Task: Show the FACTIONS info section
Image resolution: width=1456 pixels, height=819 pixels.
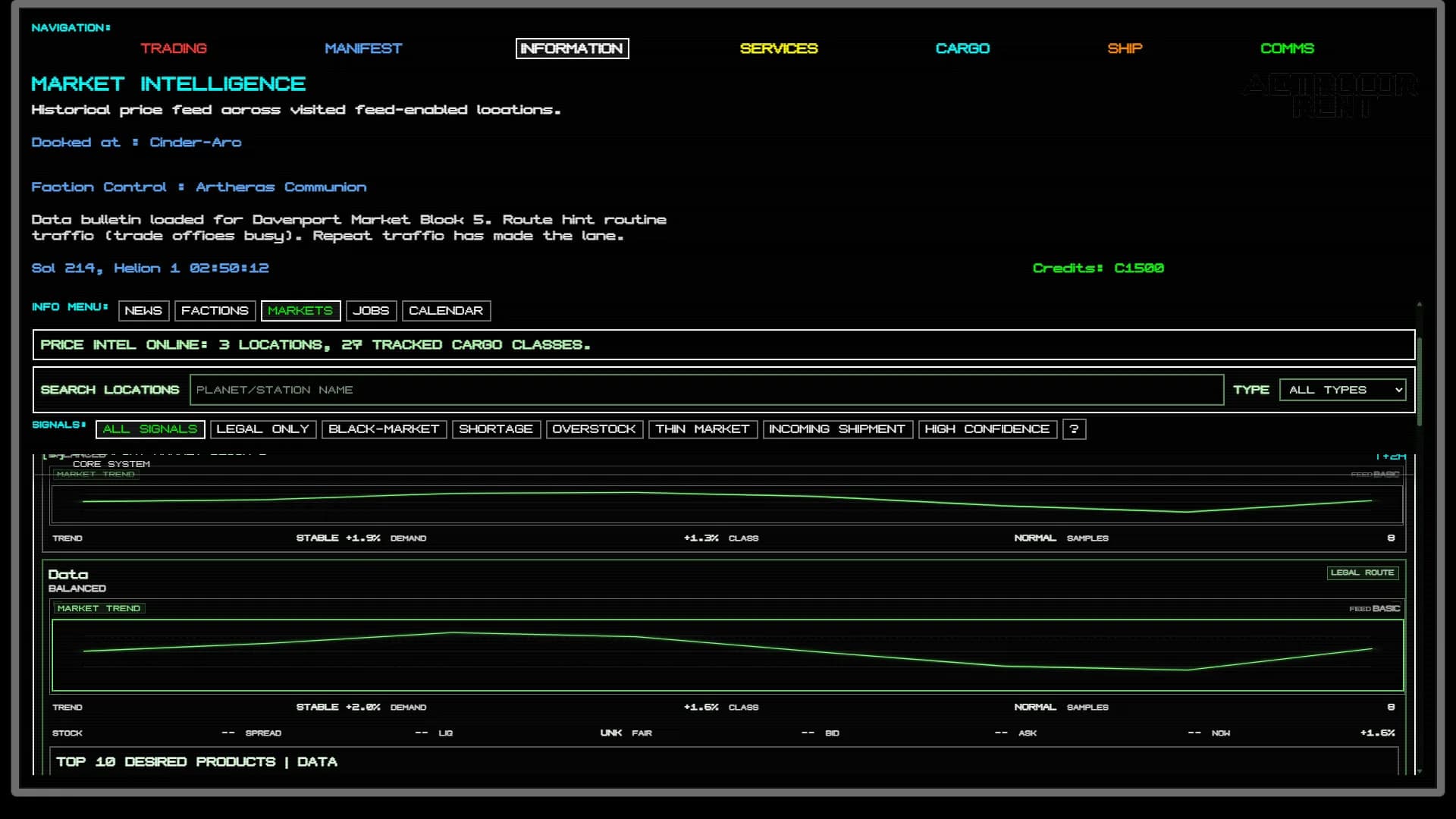Action: point(215,311)
